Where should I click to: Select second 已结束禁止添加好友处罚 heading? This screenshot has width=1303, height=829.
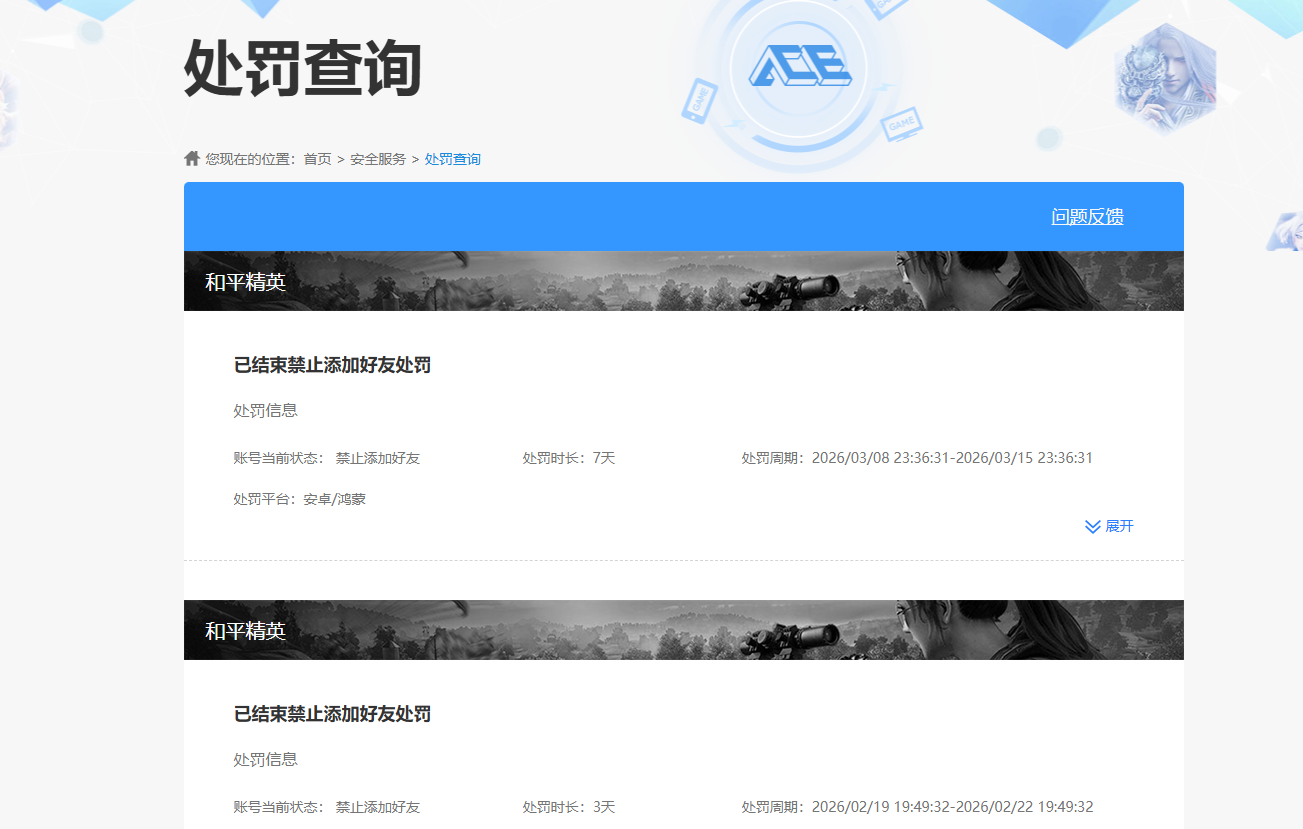[332, 714]
